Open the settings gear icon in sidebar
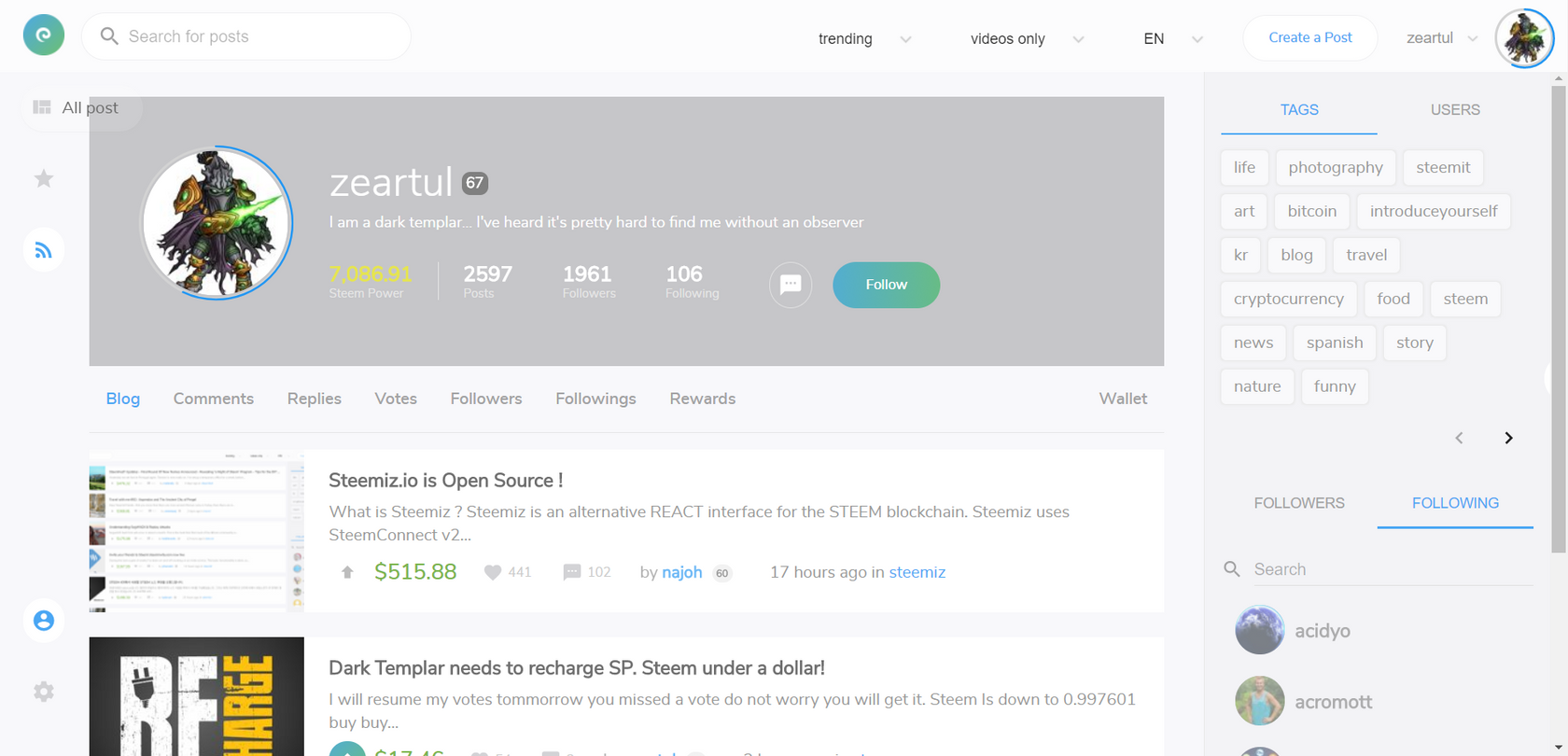Image resolution: width=1568 pixels, height=756 pixels. point(44,692)
